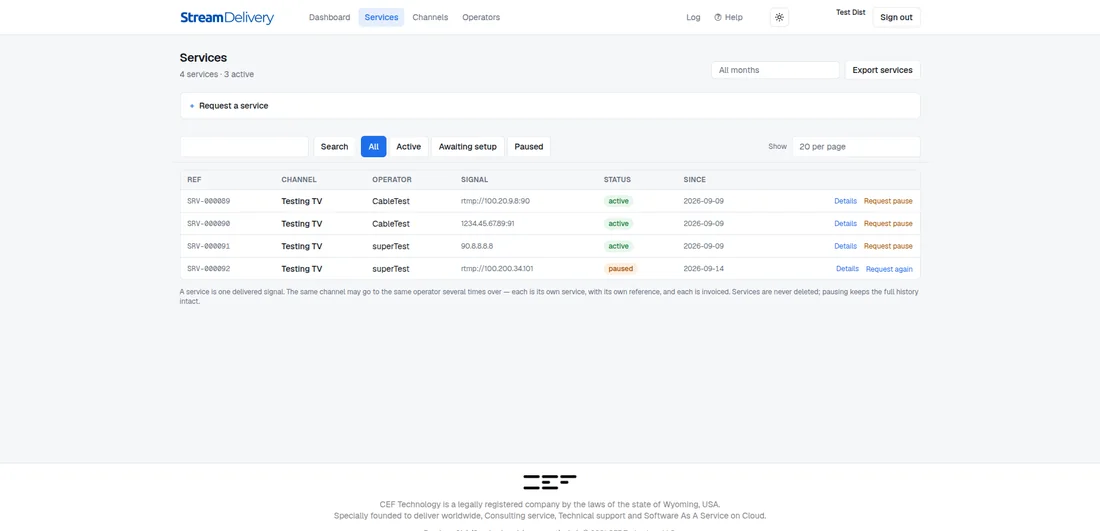Open Details for SRV-000090
Viewport: 1100px width, 531px height.
tap(845, 224)
